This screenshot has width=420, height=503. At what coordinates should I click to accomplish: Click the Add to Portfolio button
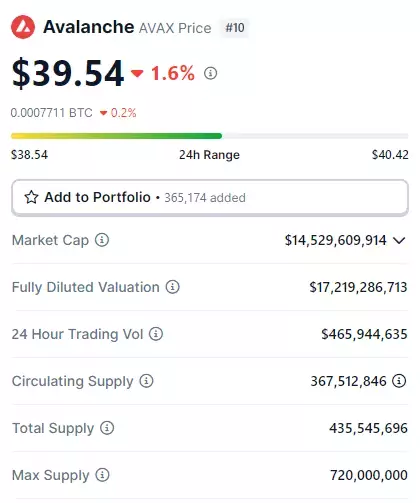(x=210, y=198)
